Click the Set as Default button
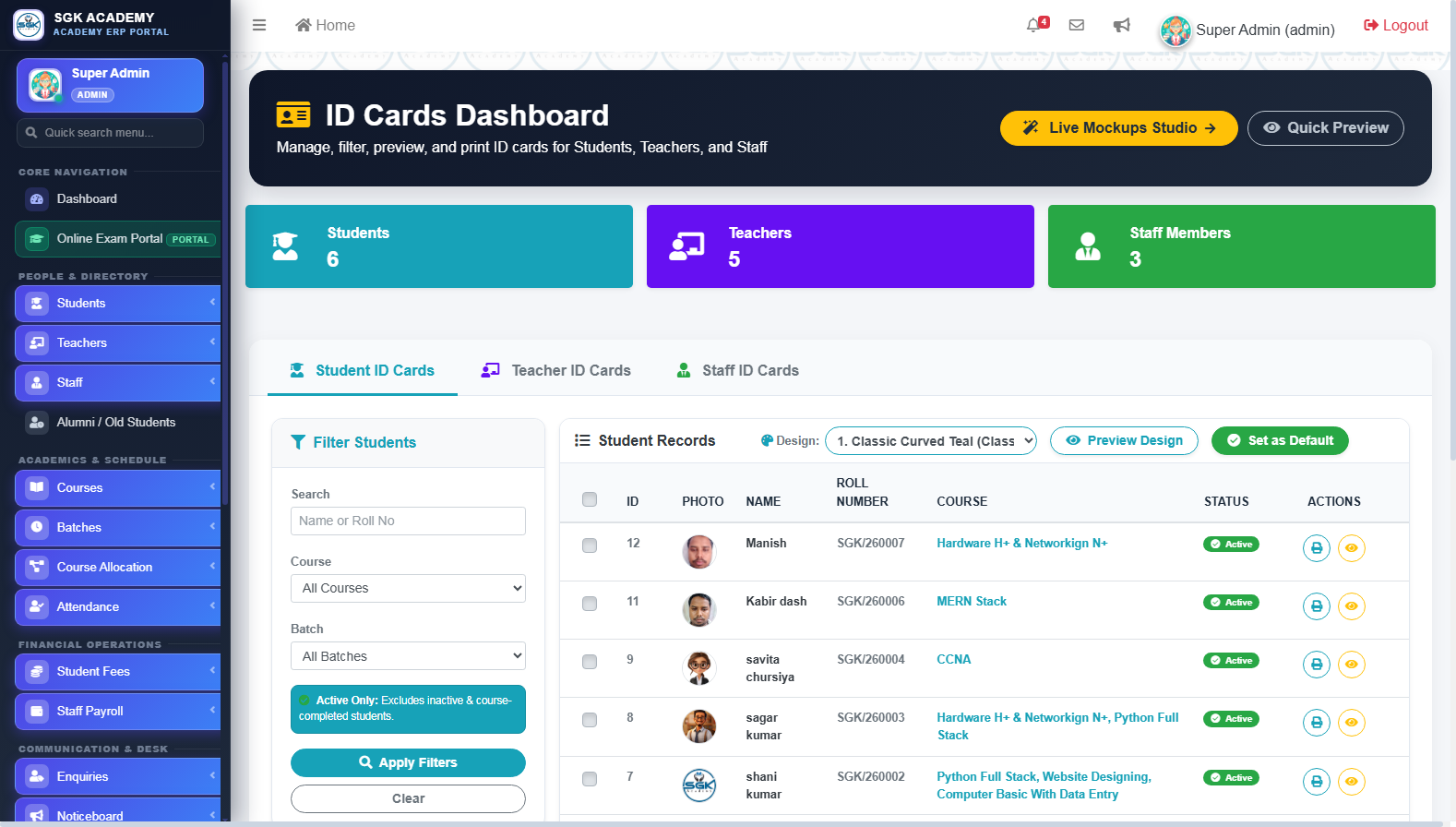Screen dimensions: 1456x827 point(1280,440)
